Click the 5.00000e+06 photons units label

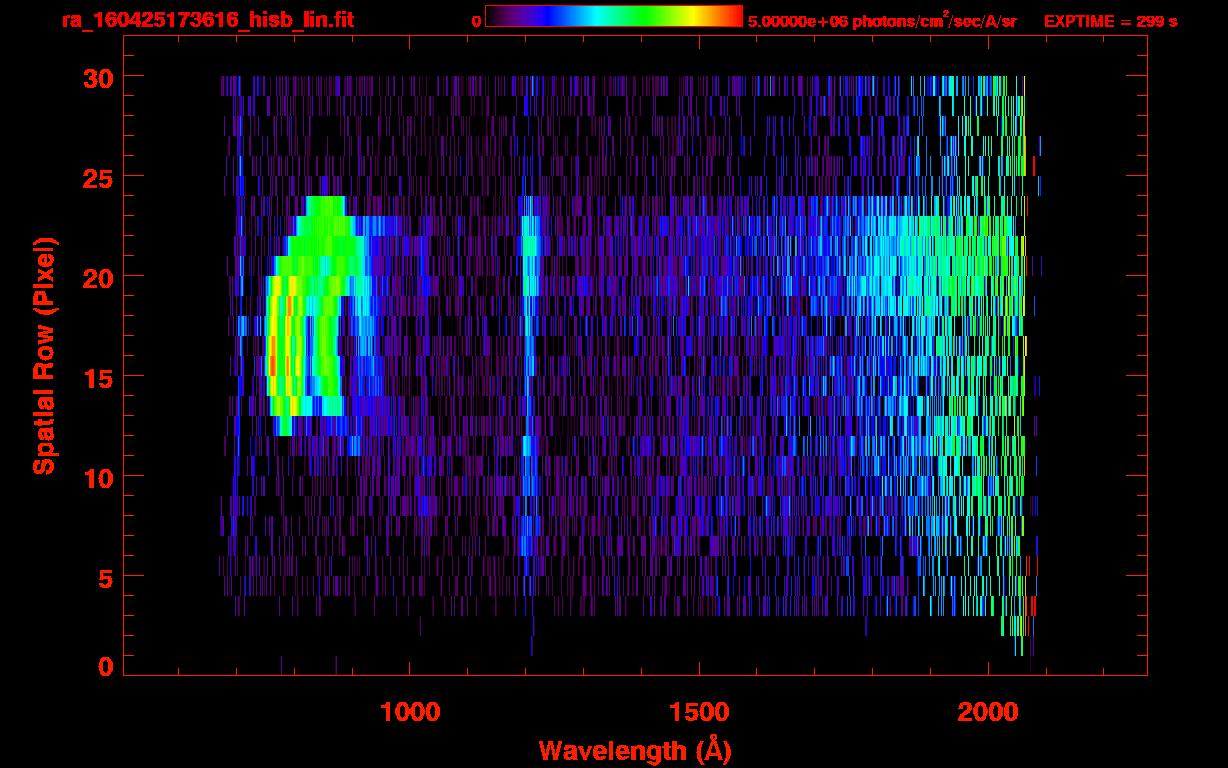click(x=881, y=21)
